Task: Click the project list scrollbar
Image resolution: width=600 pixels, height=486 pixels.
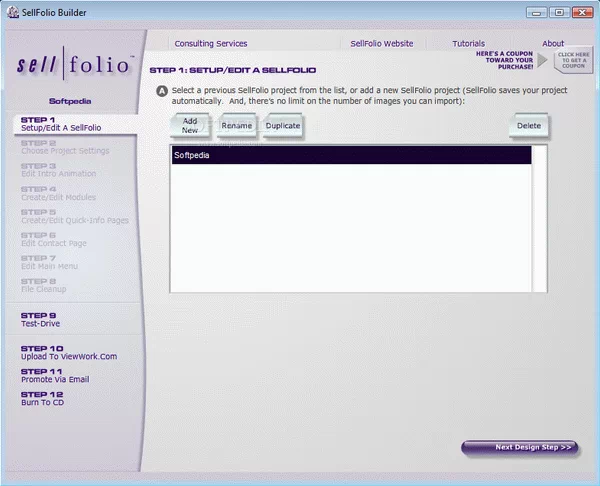Action: [x=539, y=219]
